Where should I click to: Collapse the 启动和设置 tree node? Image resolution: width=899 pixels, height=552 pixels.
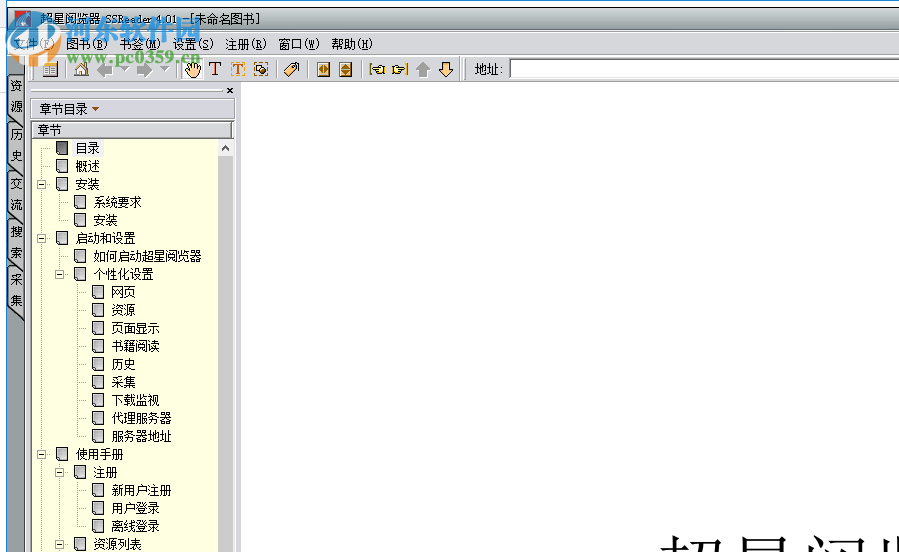[x=41, y=238]
